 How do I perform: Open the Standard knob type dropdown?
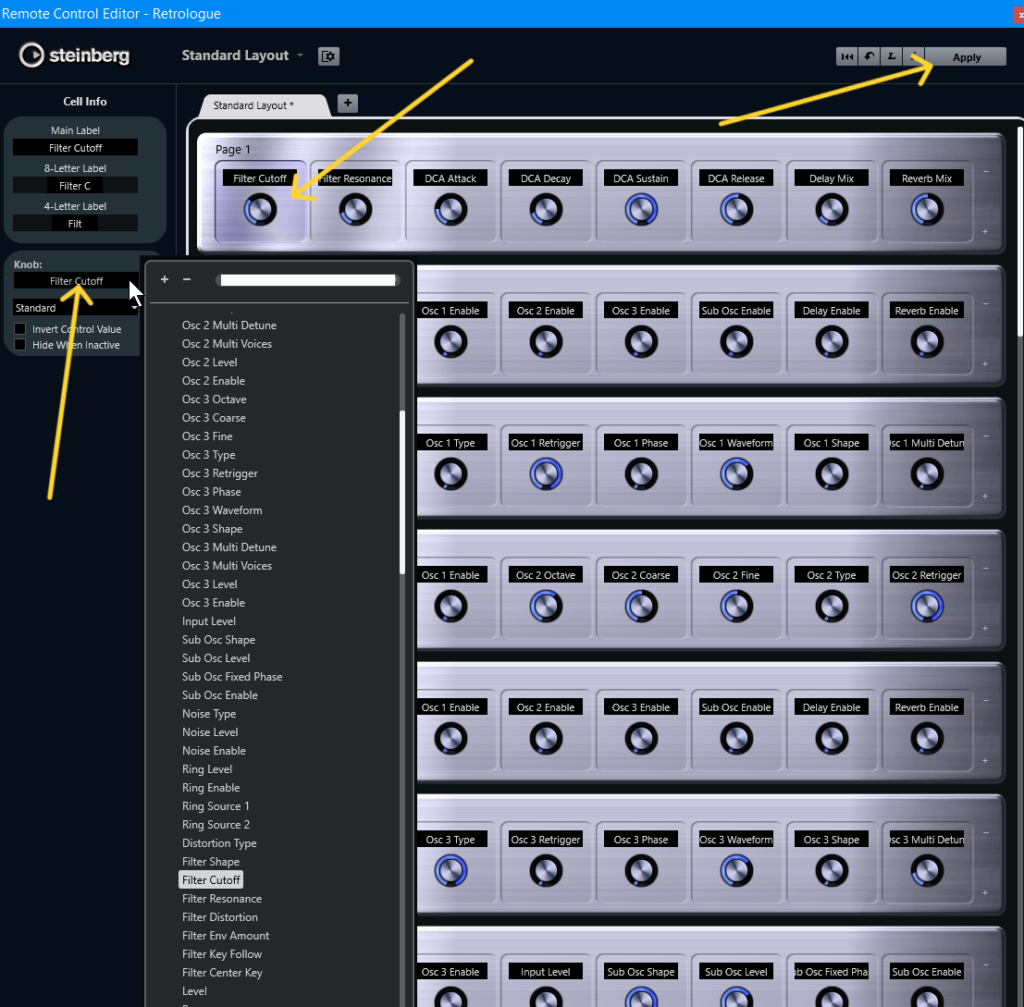(x=76, y=308)
